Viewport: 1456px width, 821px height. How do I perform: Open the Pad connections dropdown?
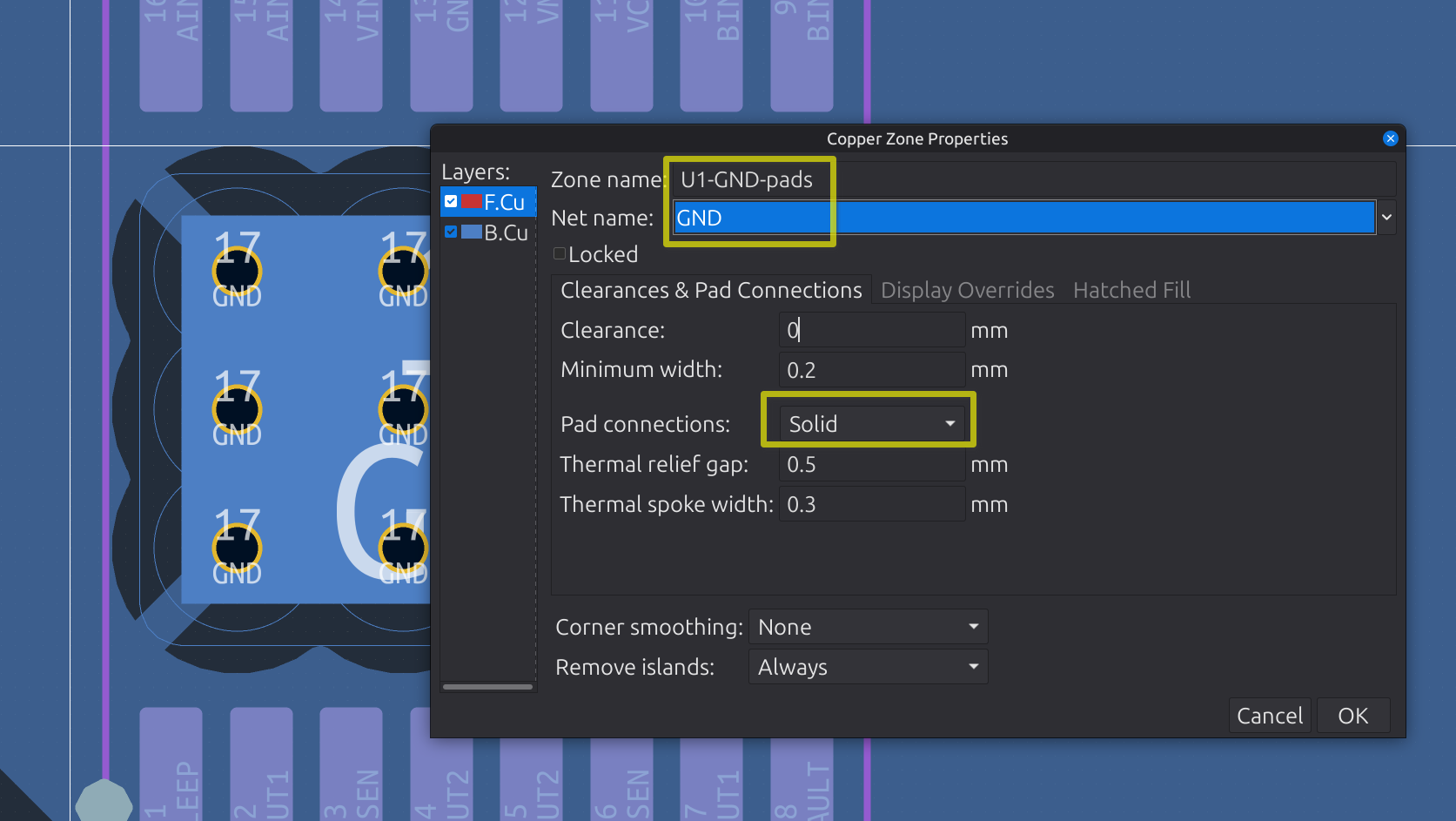coord(872,424)
